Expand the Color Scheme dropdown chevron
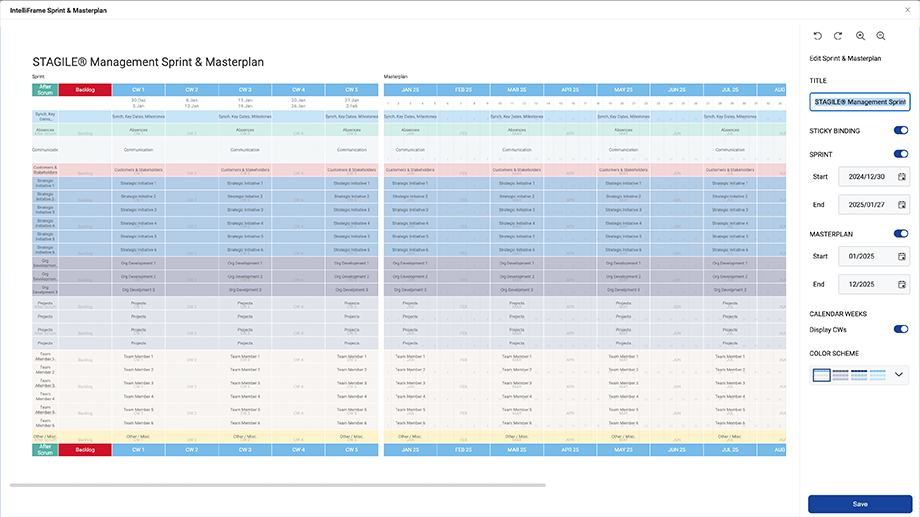 [x=898, y=374]
